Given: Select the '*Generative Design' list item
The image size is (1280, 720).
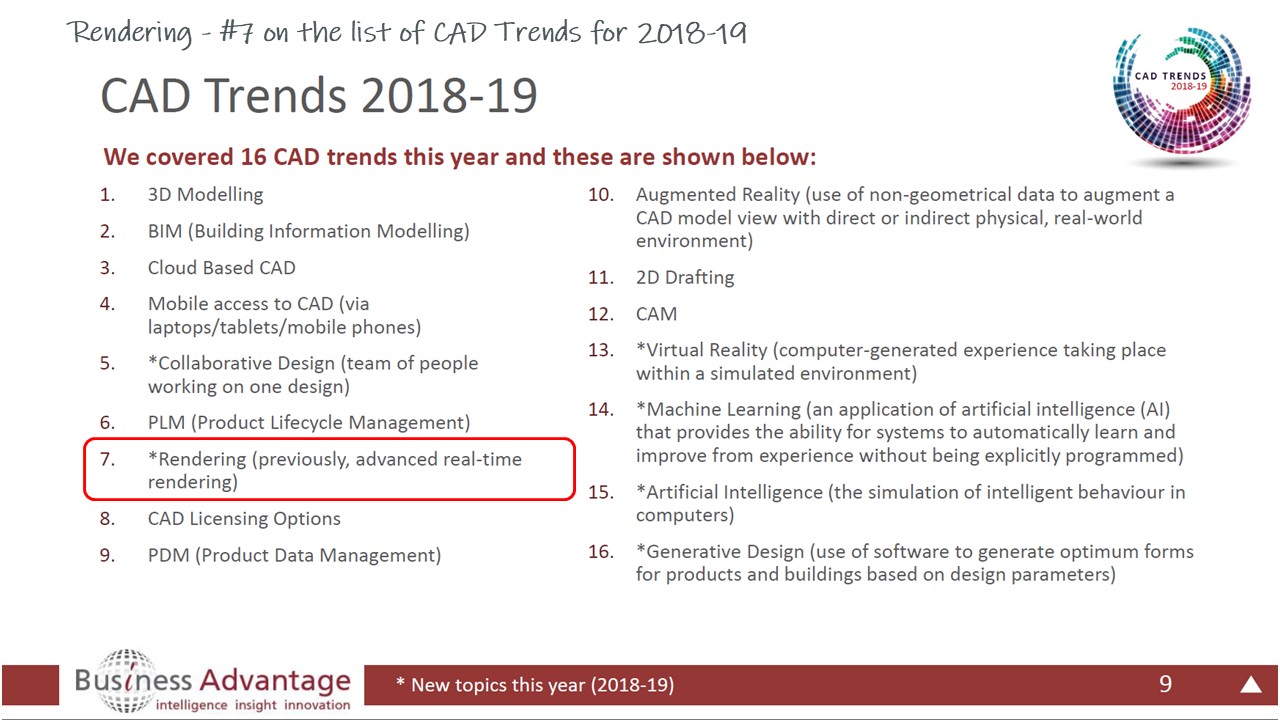Looking at the screenshot, I should [915, 563].
